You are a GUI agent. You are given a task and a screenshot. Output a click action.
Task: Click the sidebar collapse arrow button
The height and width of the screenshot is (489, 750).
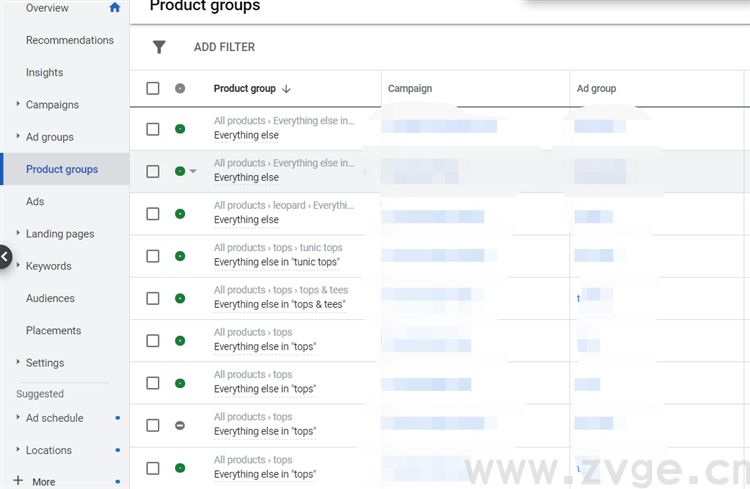pos(5,258)
